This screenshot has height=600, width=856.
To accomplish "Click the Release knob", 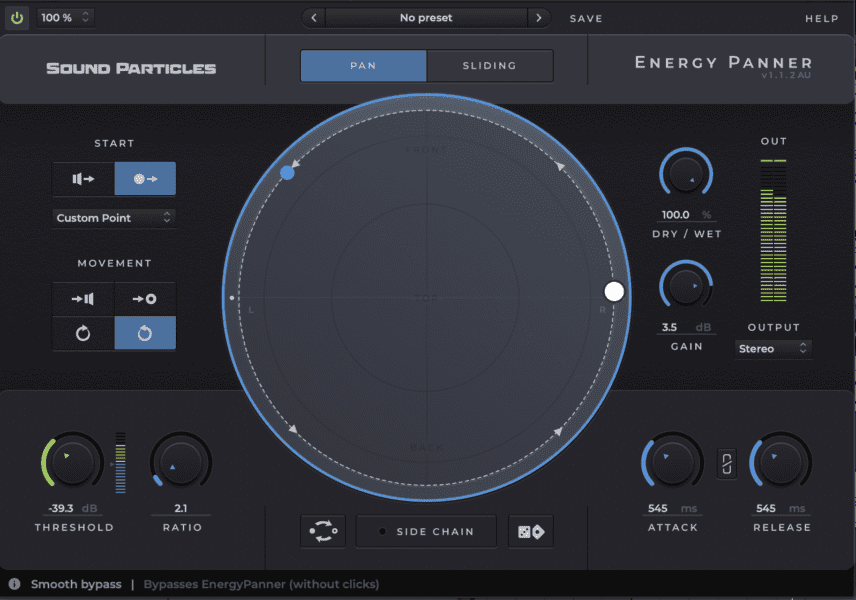I will [781, 462].
